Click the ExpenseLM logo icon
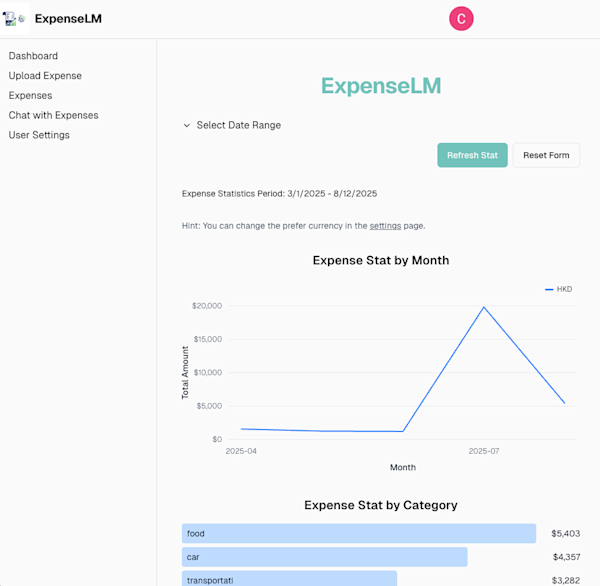600x586 pixels. (x=15, y=18)
